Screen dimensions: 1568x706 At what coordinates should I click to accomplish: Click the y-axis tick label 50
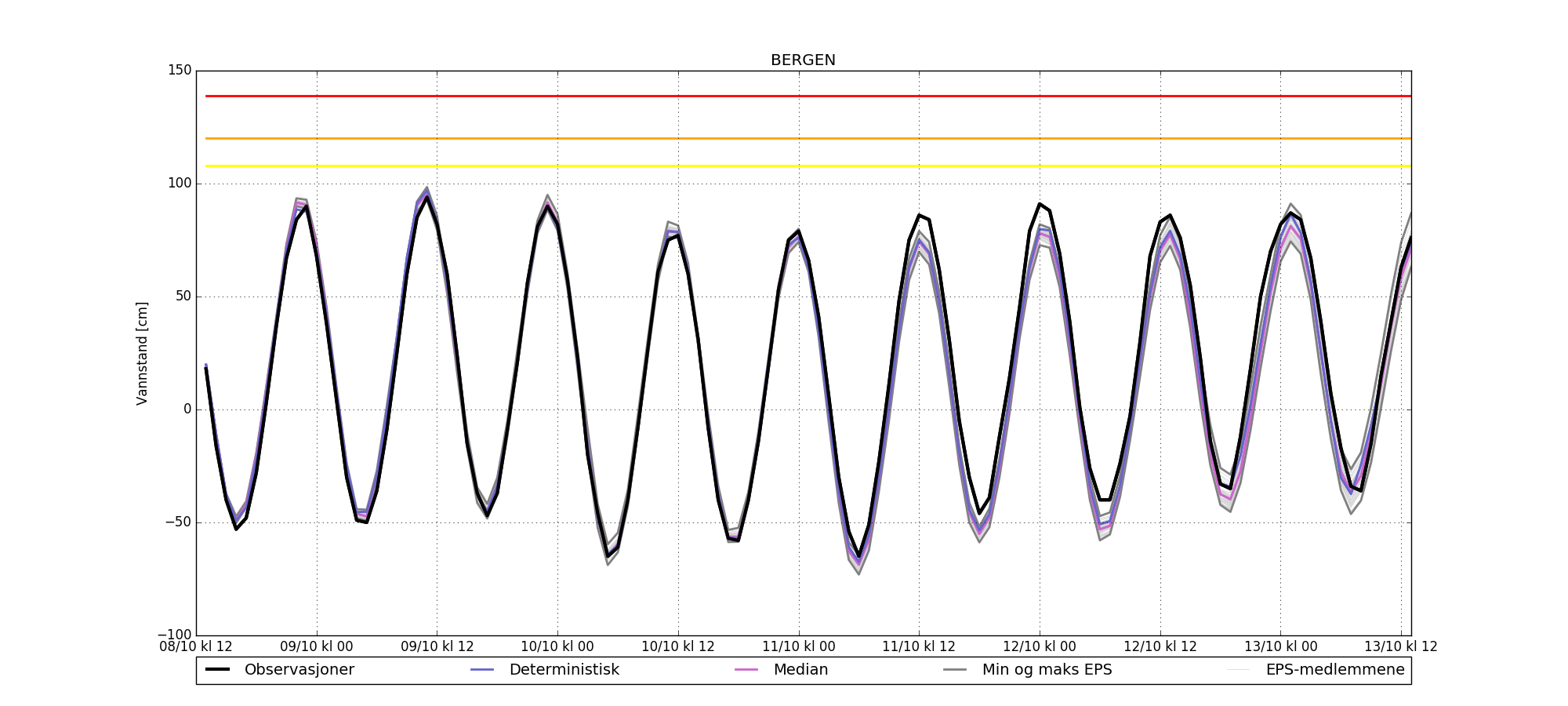click(x=183, y=297)
